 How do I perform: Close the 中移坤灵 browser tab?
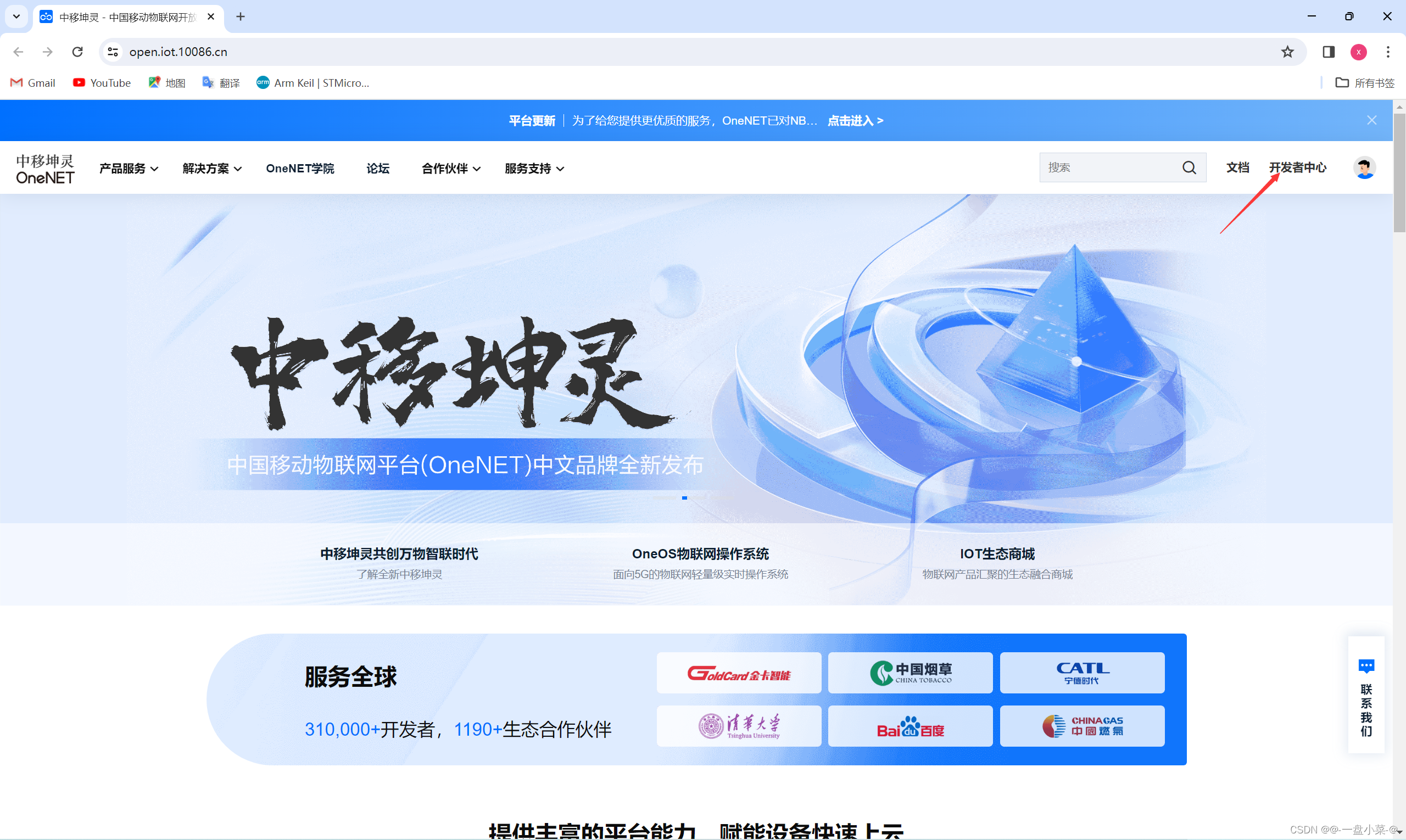(x=211, y=16)
